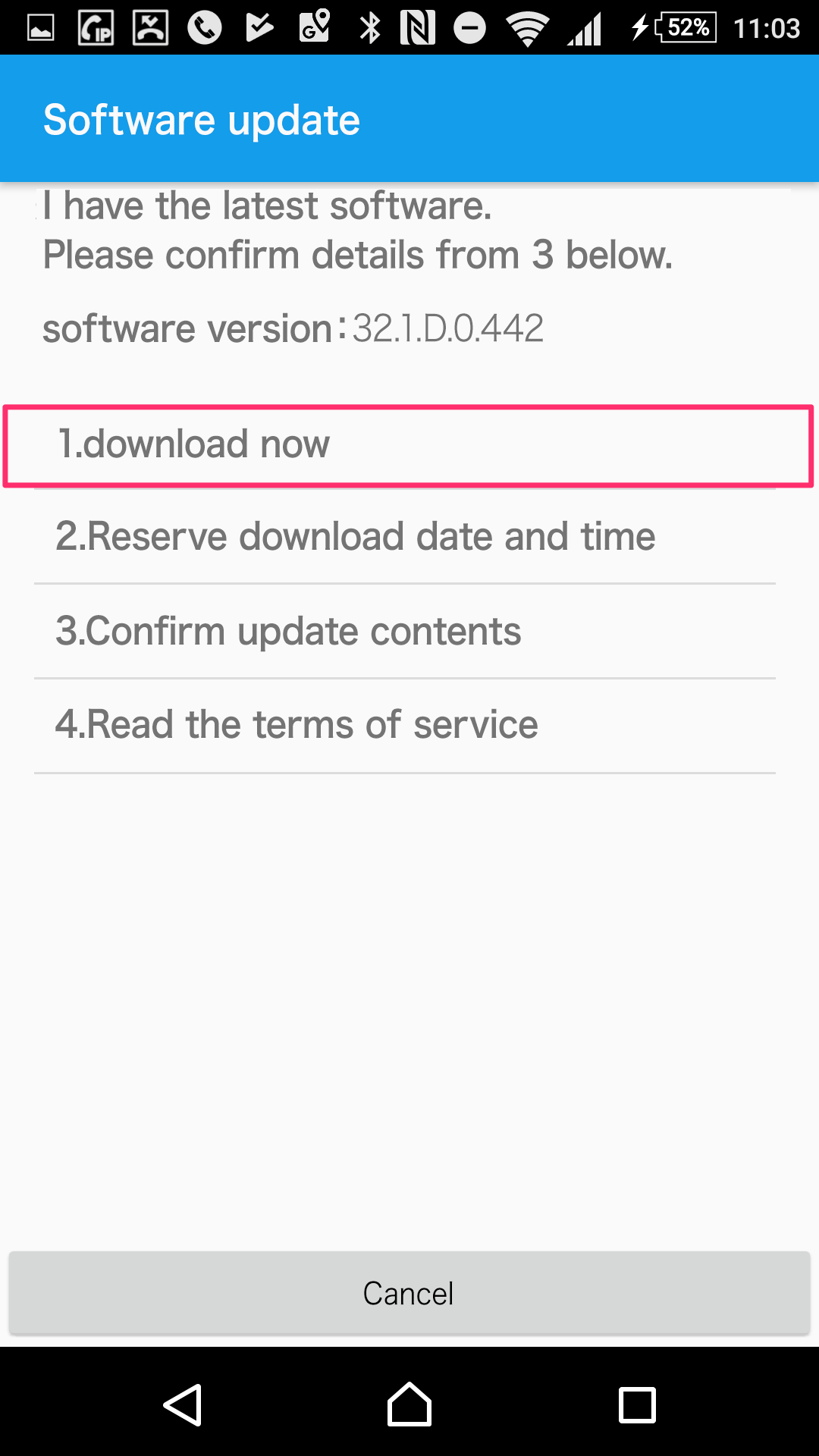The height and width of the screenshot is (1456, 819).
Task: Tap the NFC status bar icon
Action: (x=417, y=28)
